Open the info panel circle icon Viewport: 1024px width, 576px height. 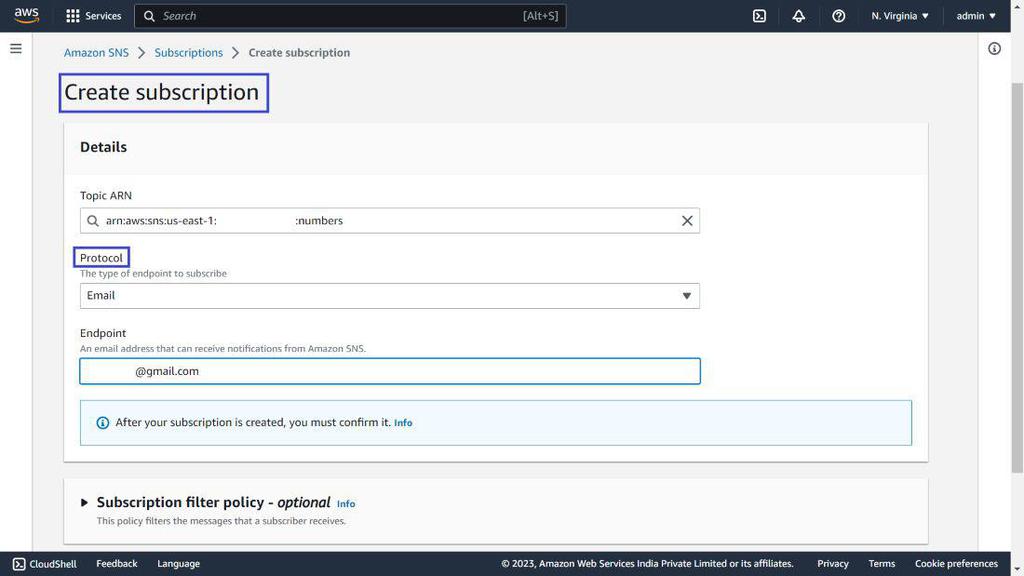point(994,48)
